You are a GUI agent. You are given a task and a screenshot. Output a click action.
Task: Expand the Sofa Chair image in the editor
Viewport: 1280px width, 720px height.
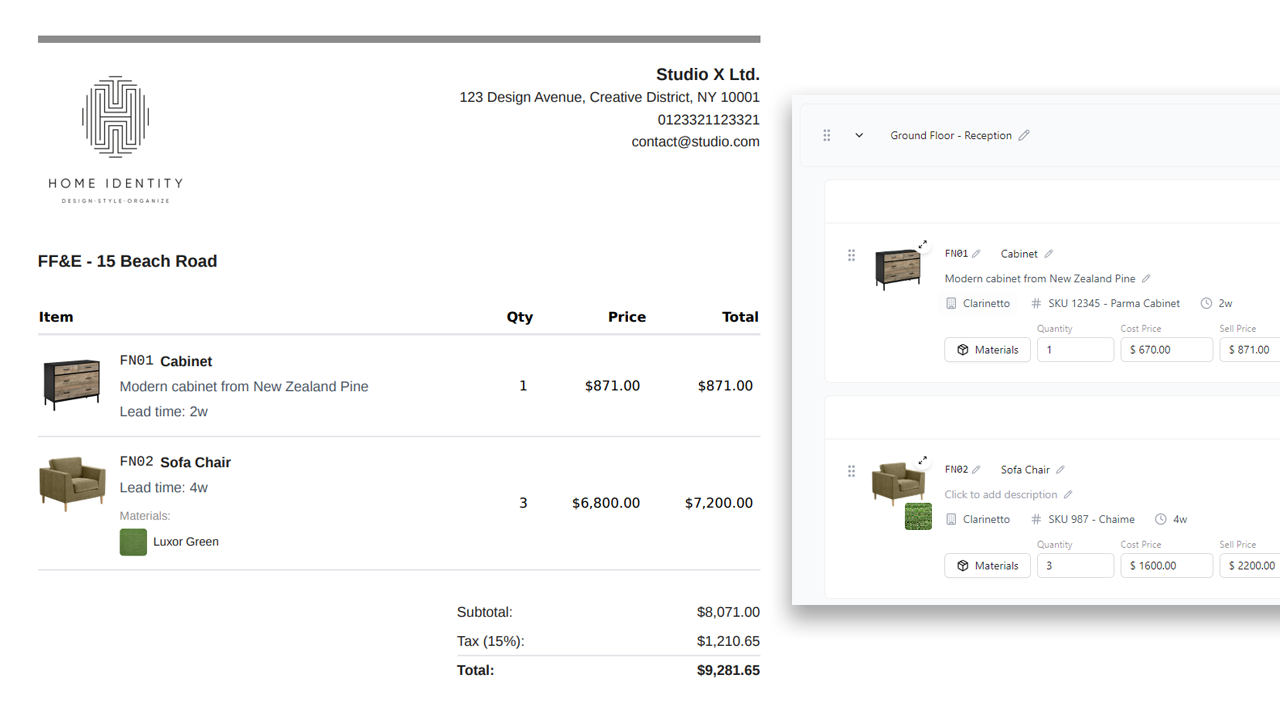click(x=923, y=461)
